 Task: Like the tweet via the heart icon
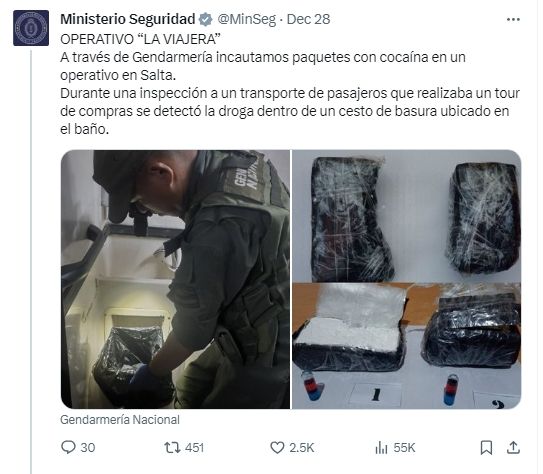pyautogui.click(x=277, y=448)
